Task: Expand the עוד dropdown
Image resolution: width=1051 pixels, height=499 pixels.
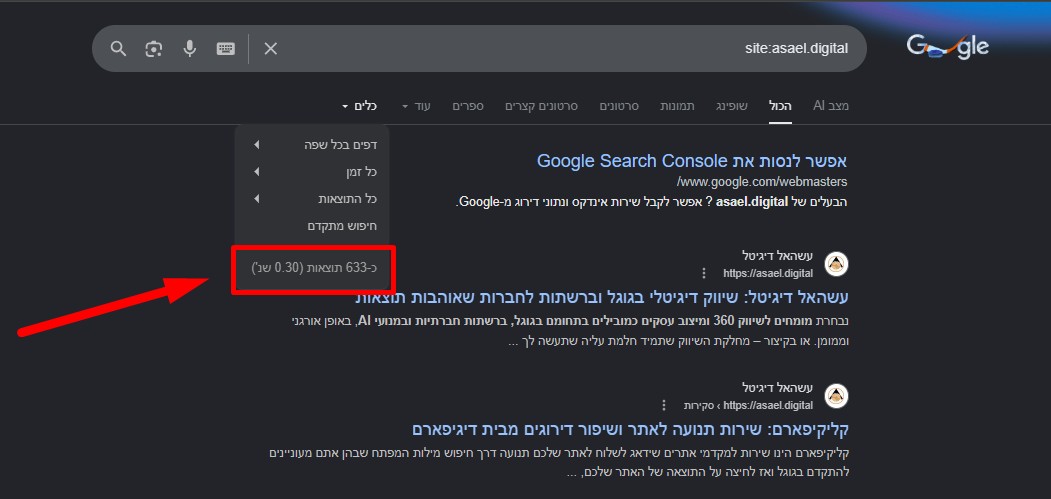Action: (416, 106)
